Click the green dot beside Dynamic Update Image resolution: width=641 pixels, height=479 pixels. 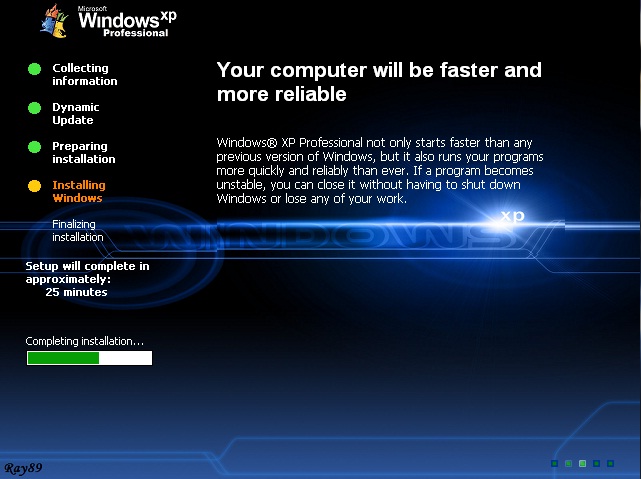pos(34,108)
